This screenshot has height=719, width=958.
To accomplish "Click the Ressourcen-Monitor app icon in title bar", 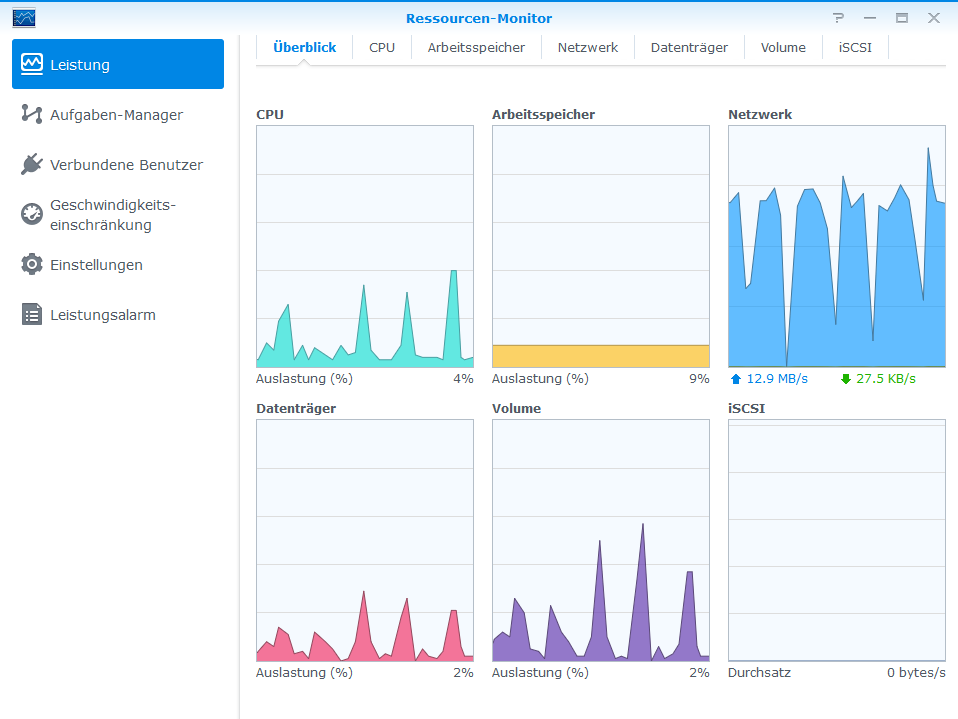I will (x=24, y=18).
